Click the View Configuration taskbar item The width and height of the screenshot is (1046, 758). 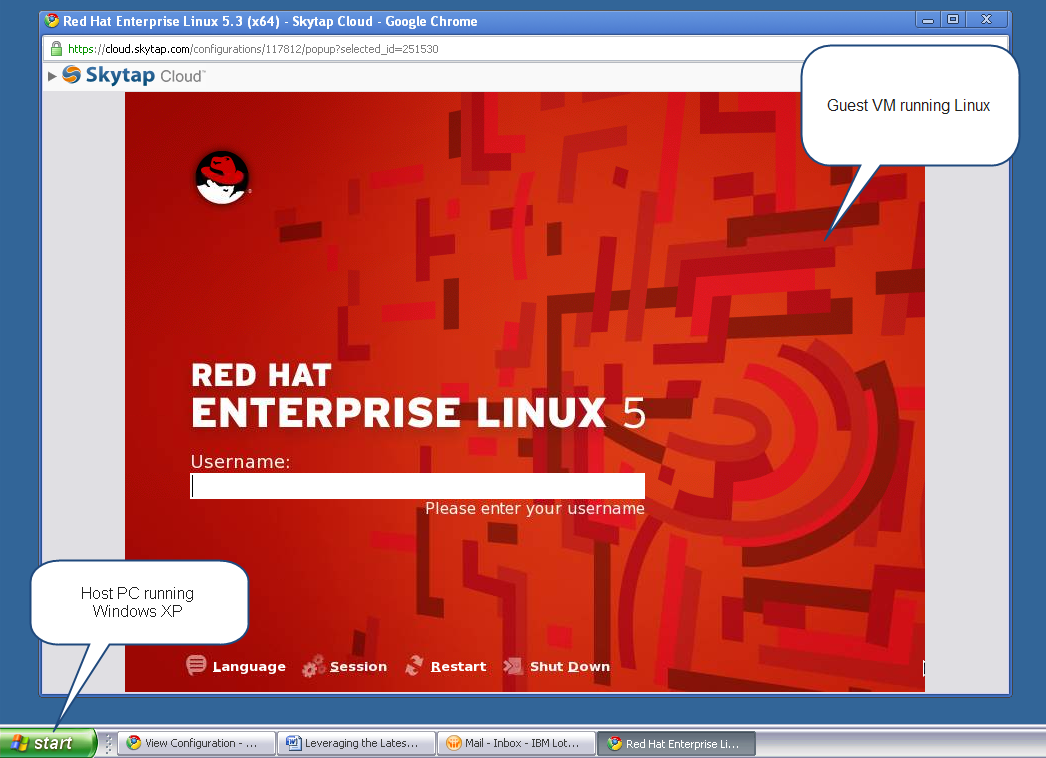(x=196, y=742)
